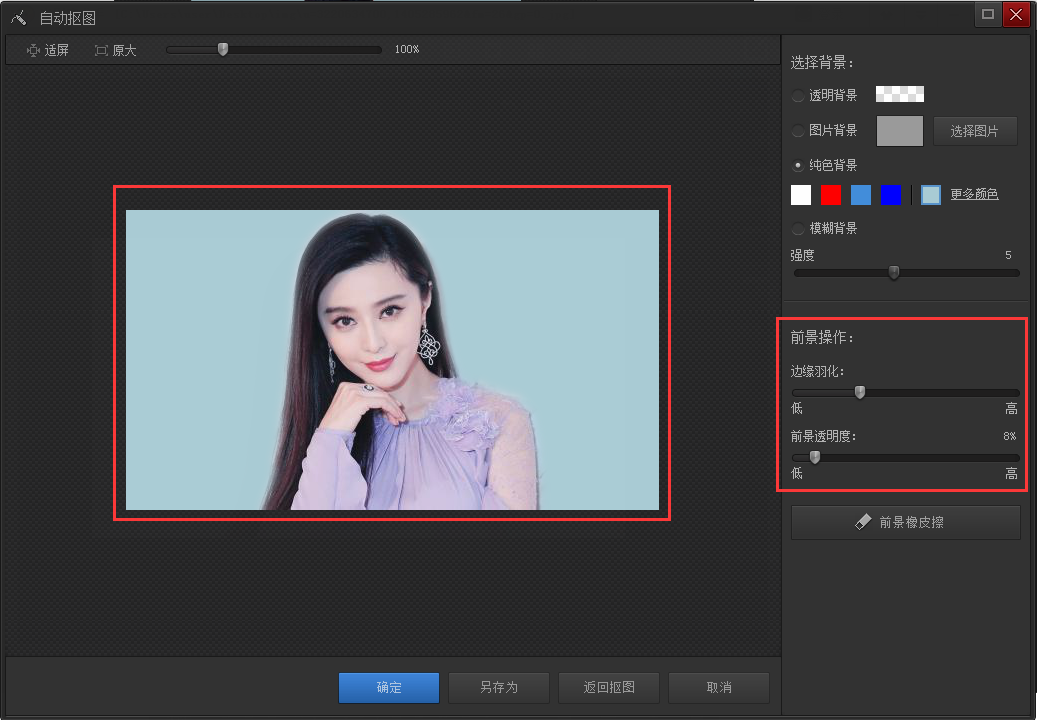This screenshot has width=1037, height=720.
Task: Click the transparent checkerboard preview thumbnail
Action: pyautogui.click(x=898, y=93)
